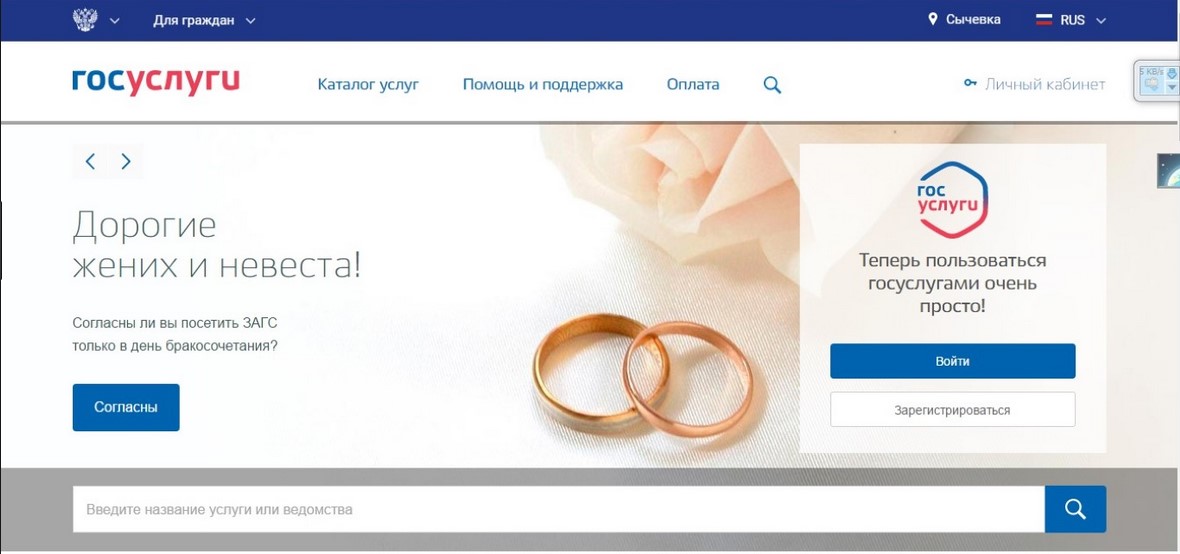Click the location pin next to Сычевка
1180x554 pixels.
pyautogui.click(x=933, y=20)
